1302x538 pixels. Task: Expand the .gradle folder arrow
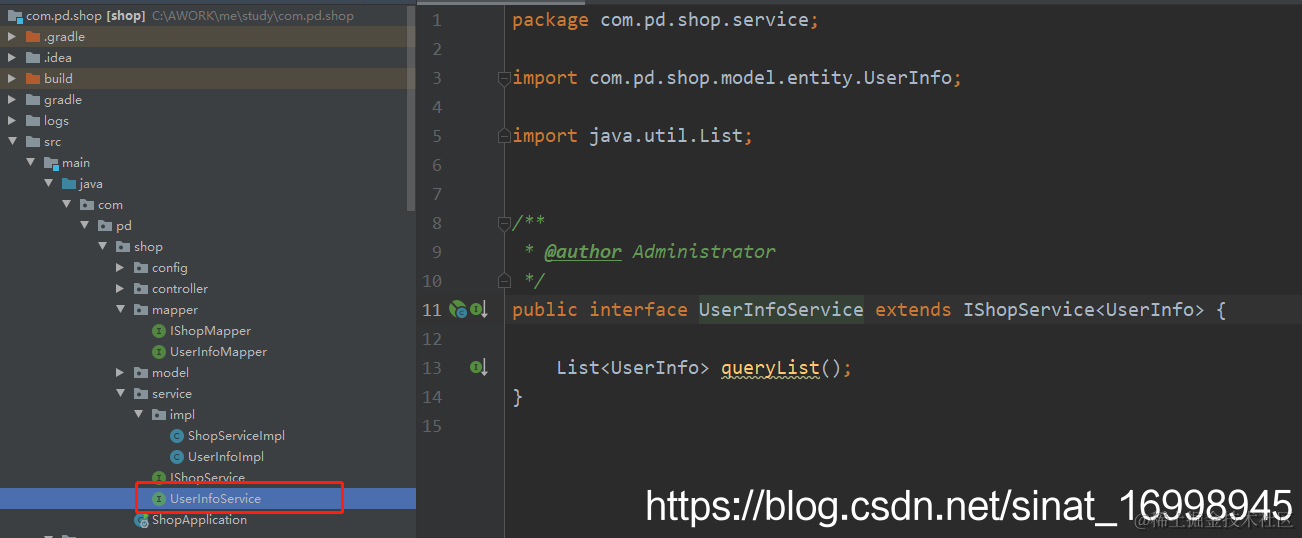(x=12, y=37)
